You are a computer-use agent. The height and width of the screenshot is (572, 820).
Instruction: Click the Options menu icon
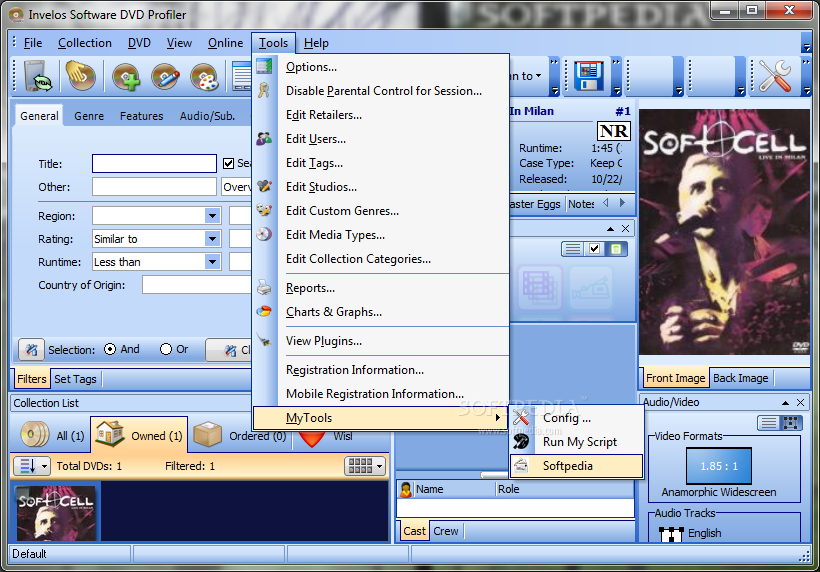point(264,66)
